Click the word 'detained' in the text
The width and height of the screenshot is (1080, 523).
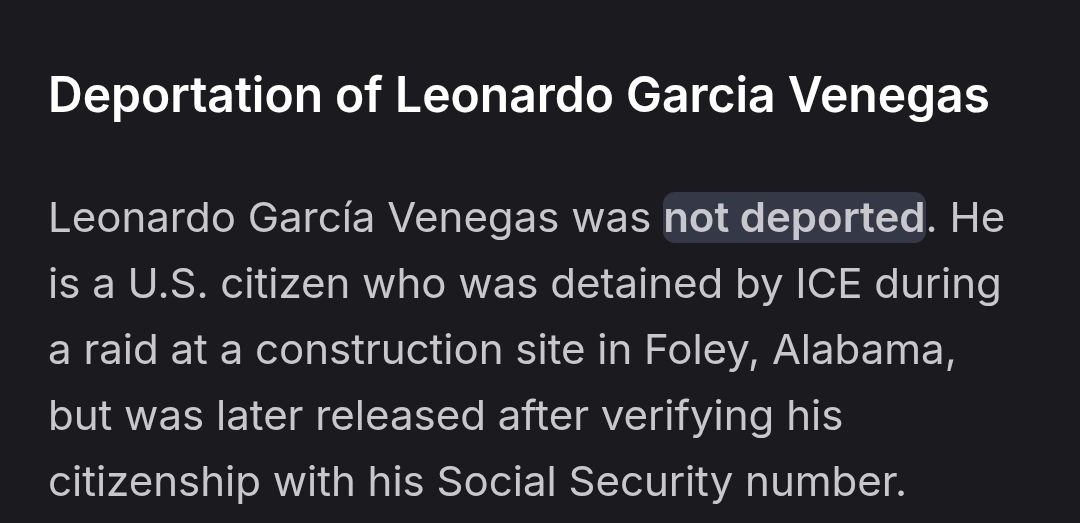(636, 283)
